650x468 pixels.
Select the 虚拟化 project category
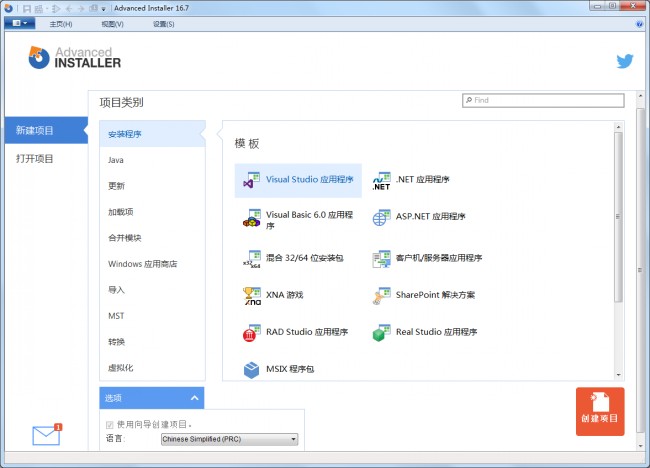click(152, 368)
